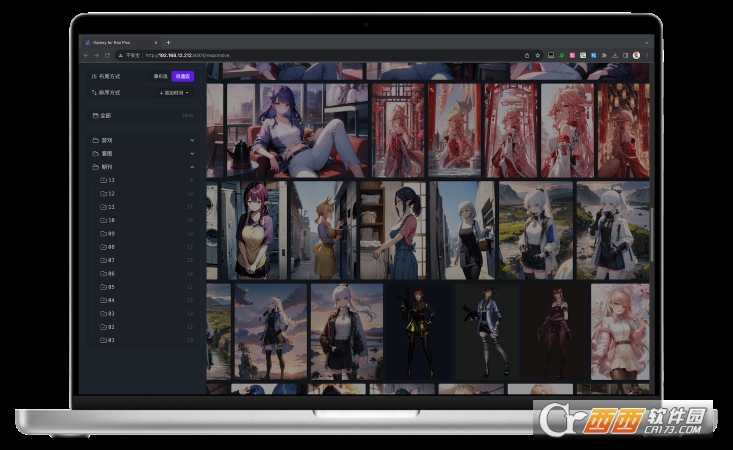Select the 瀑布流 layout option

[160, 76]
